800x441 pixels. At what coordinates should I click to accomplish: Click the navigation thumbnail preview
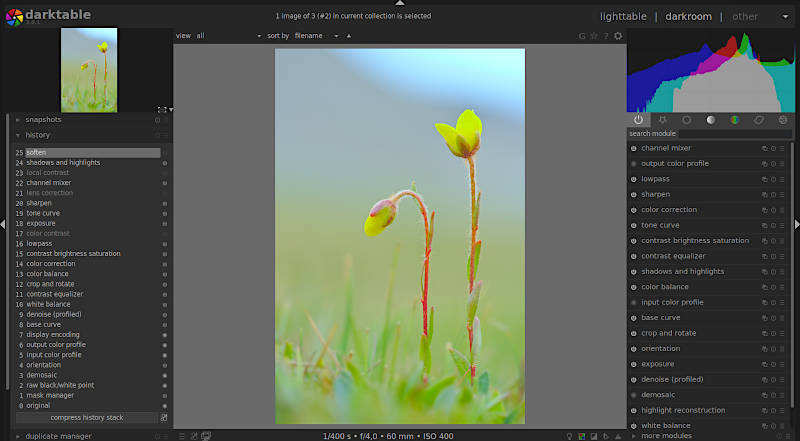click(89, 70)
